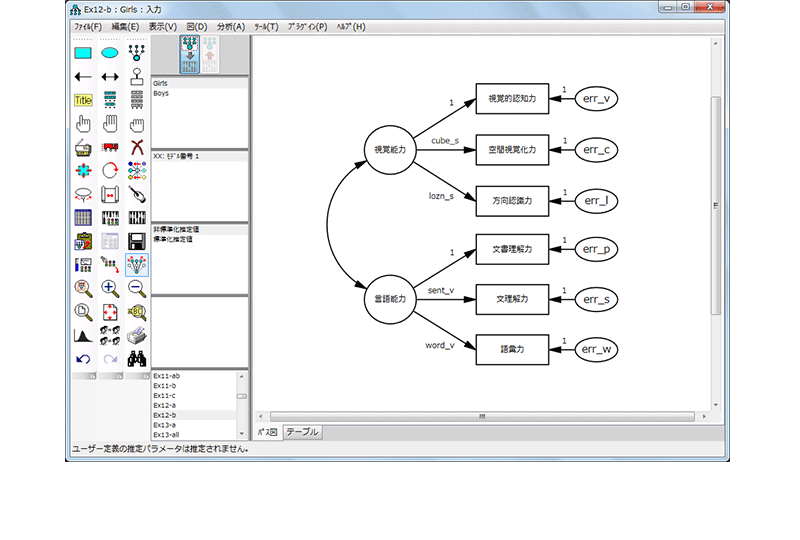Click the Title figure caption tool
This screenshot has height=540, width=800.
pos(83,100)
